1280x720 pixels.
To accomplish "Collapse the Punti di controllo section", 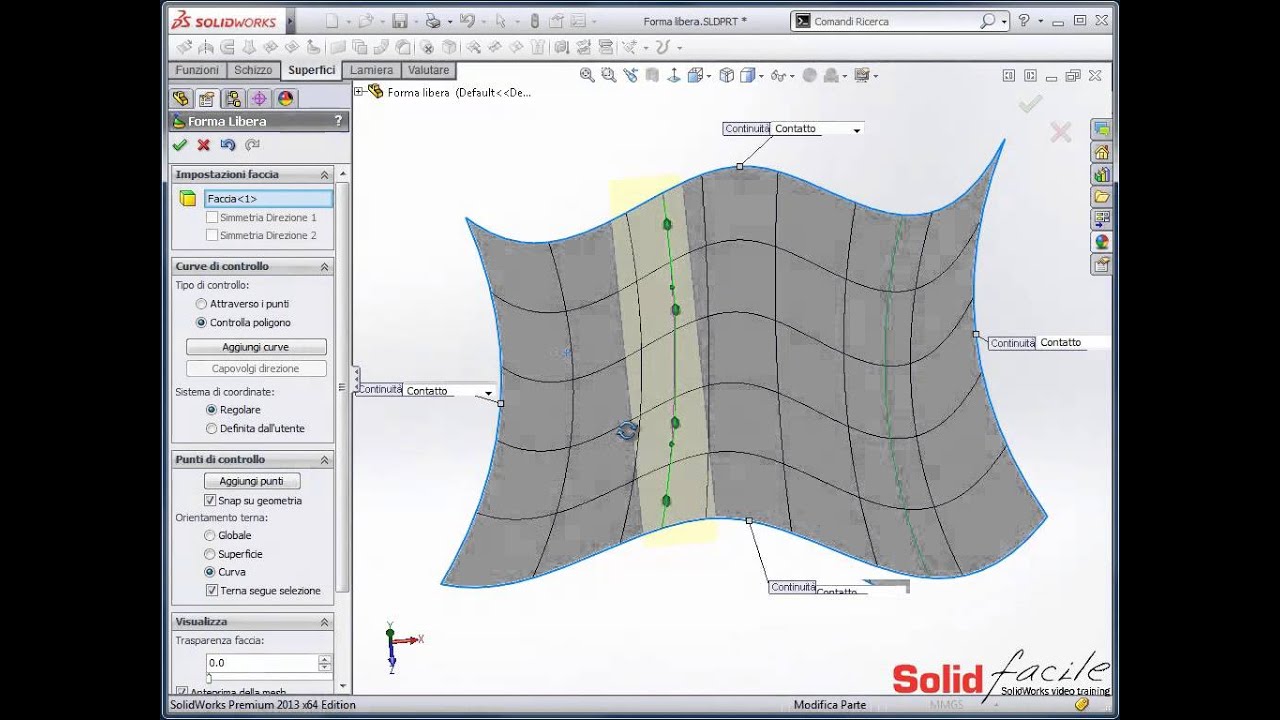I will pyautogui.click(x=324, y=459).
